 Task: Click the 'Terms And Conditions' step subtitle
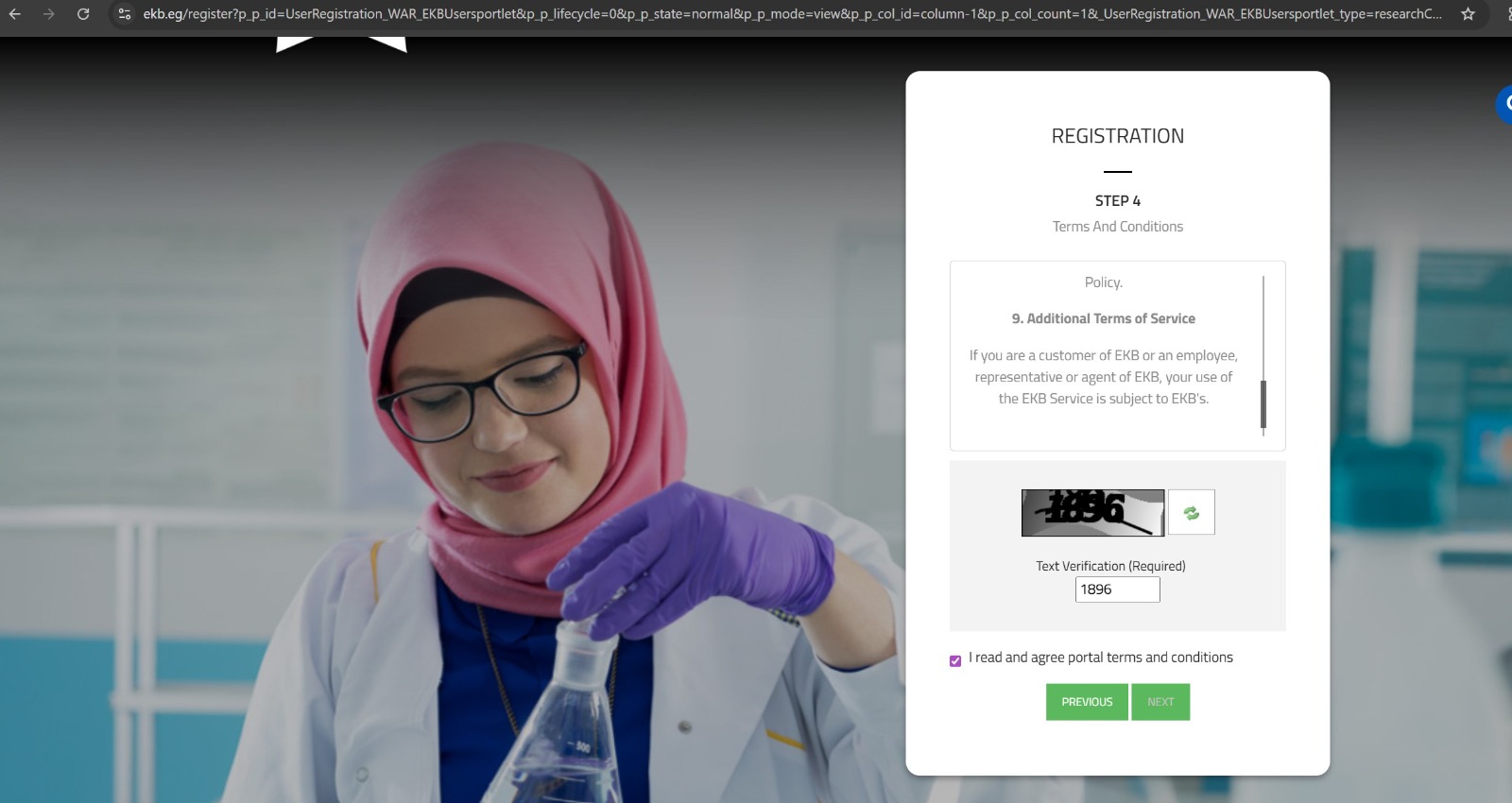pos(1117,227)
